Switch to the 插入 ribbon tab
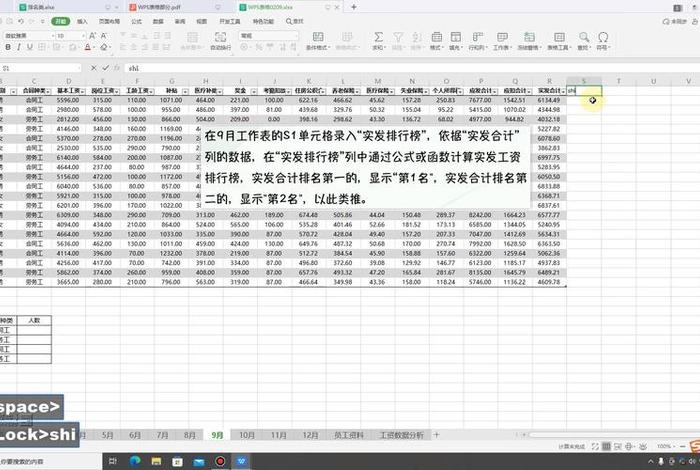Viewport: 700px width, 470px height. 81,20
